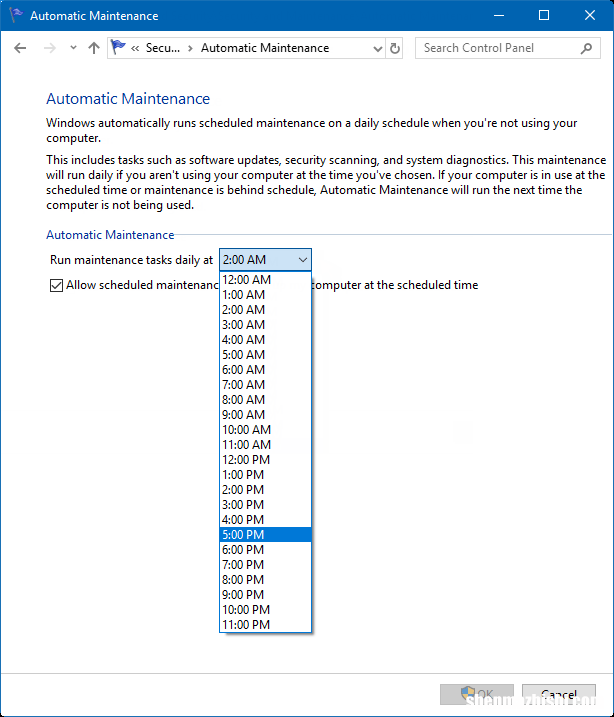Open the recent locations chevron
This screenshot has height=717, width=614.
coord(73,48)
